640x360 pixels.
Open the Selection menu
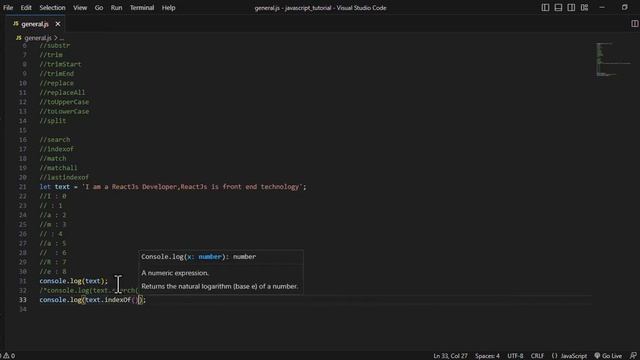(x=52, y=8)
